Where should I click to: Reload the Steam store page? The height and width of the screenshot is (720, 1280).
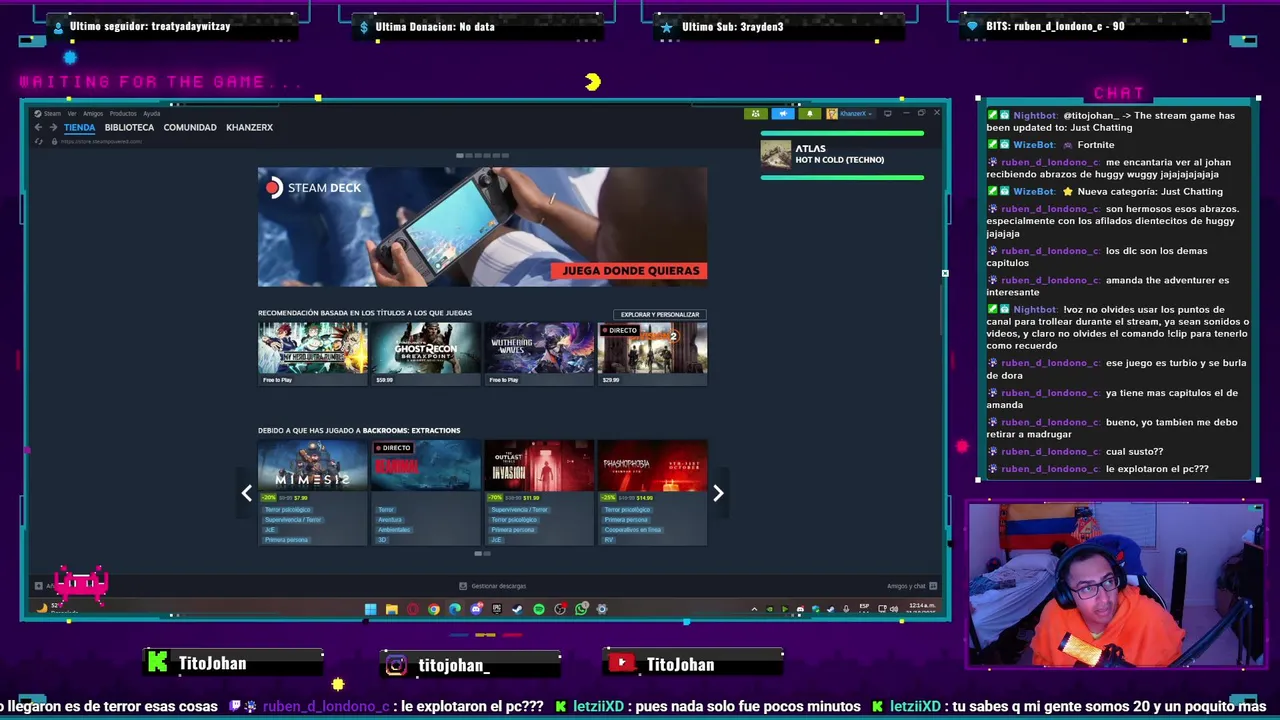pyautogui.click(x=39, y=141)
